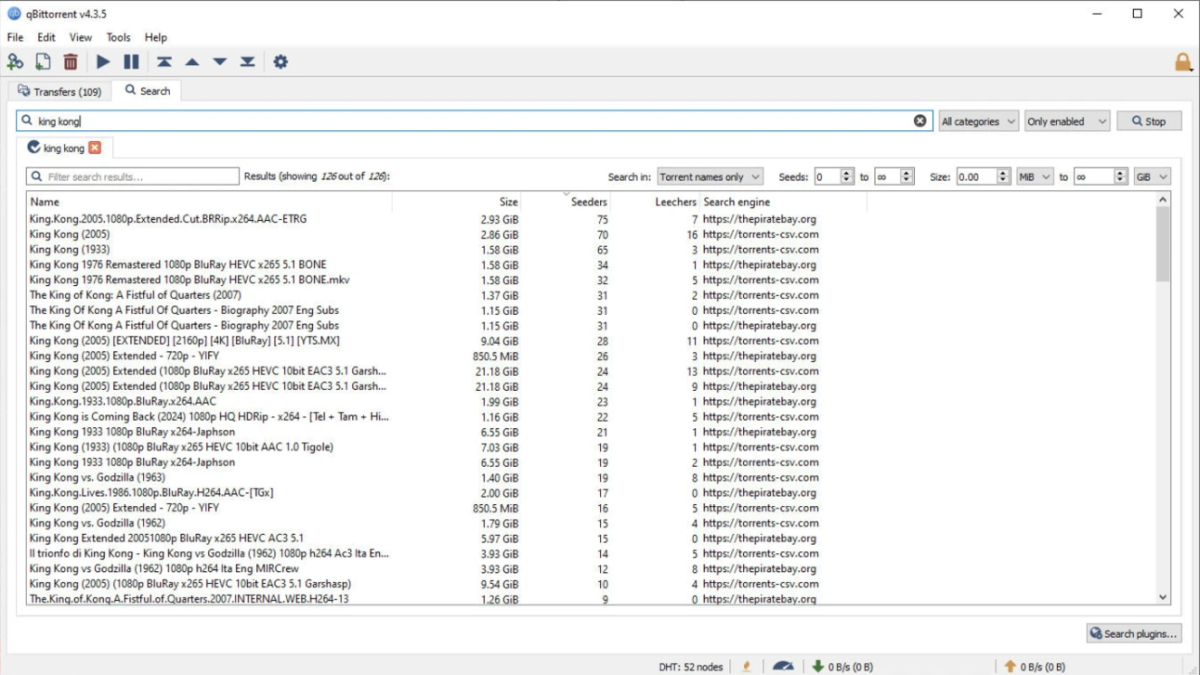Click the Pause icon in toolbar
Image resolution: width=1200 pixels, height=675 pixels.
[131, 62]
